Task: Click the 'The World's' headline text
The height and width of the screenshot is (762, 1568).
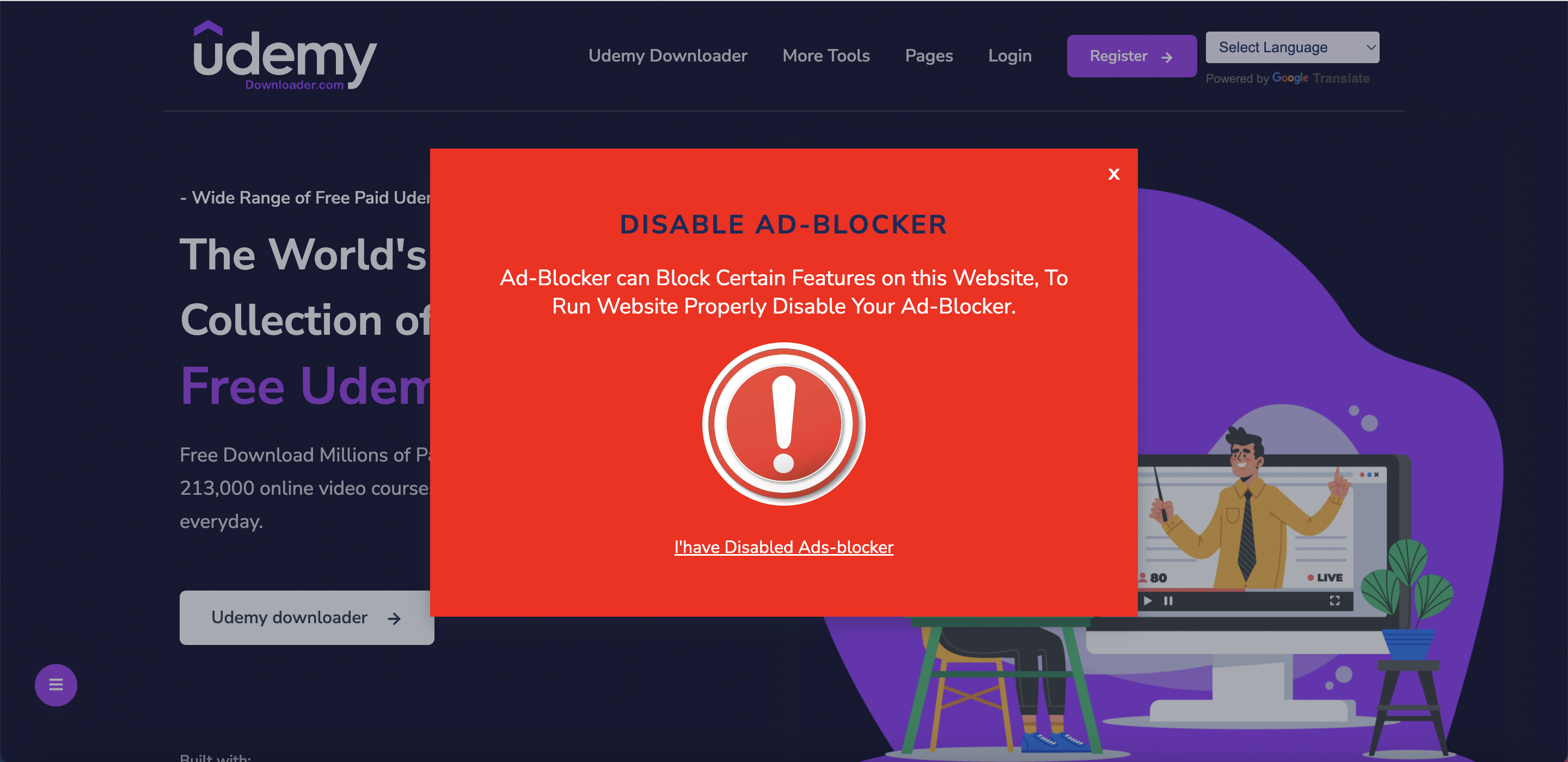Action: 303,254
